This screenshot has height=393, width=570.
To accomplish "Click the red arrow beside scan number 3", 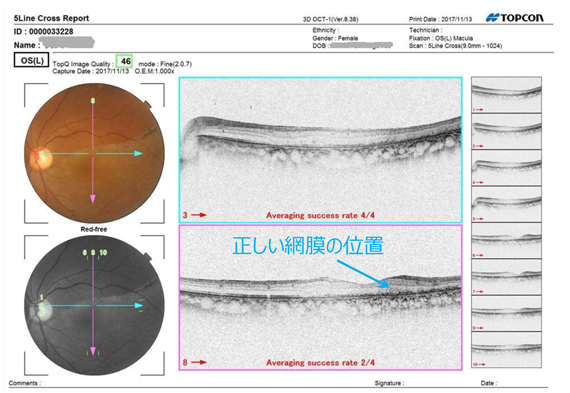I will click(x=199, y=215).
